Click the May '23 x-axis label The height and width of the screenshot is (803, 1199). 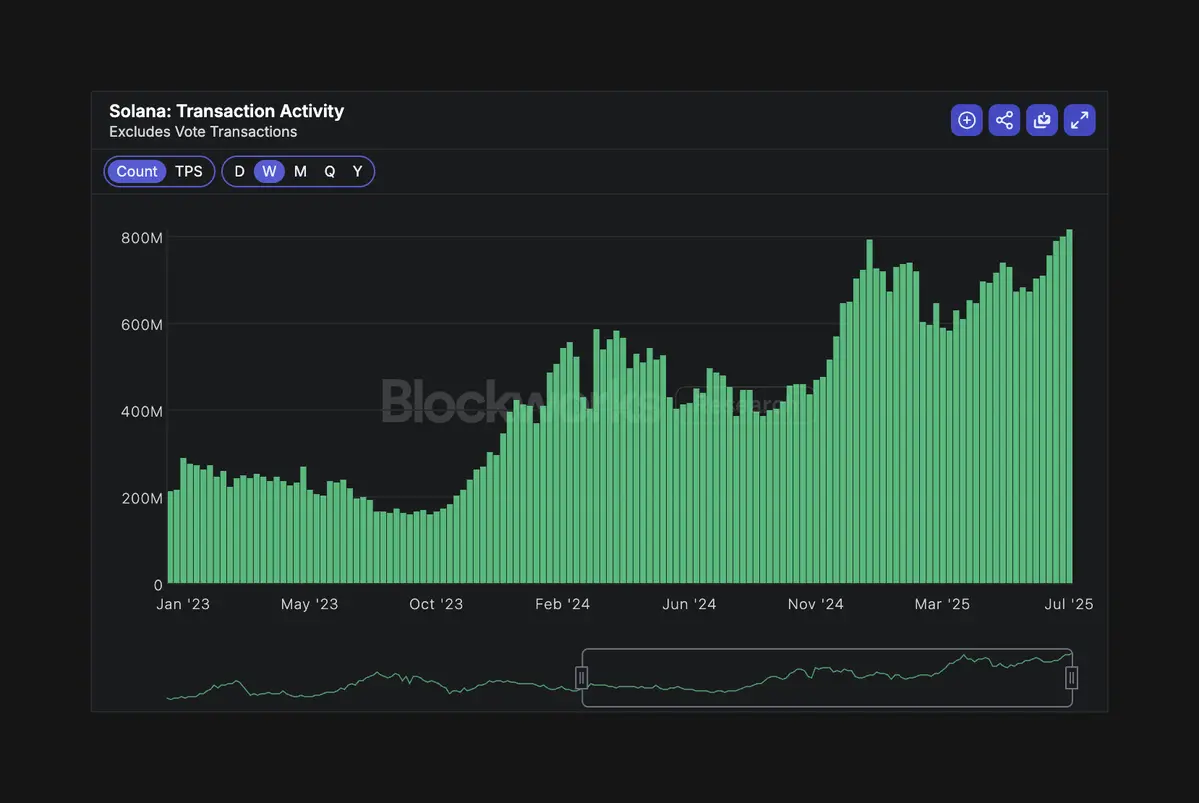click(309, 604)
